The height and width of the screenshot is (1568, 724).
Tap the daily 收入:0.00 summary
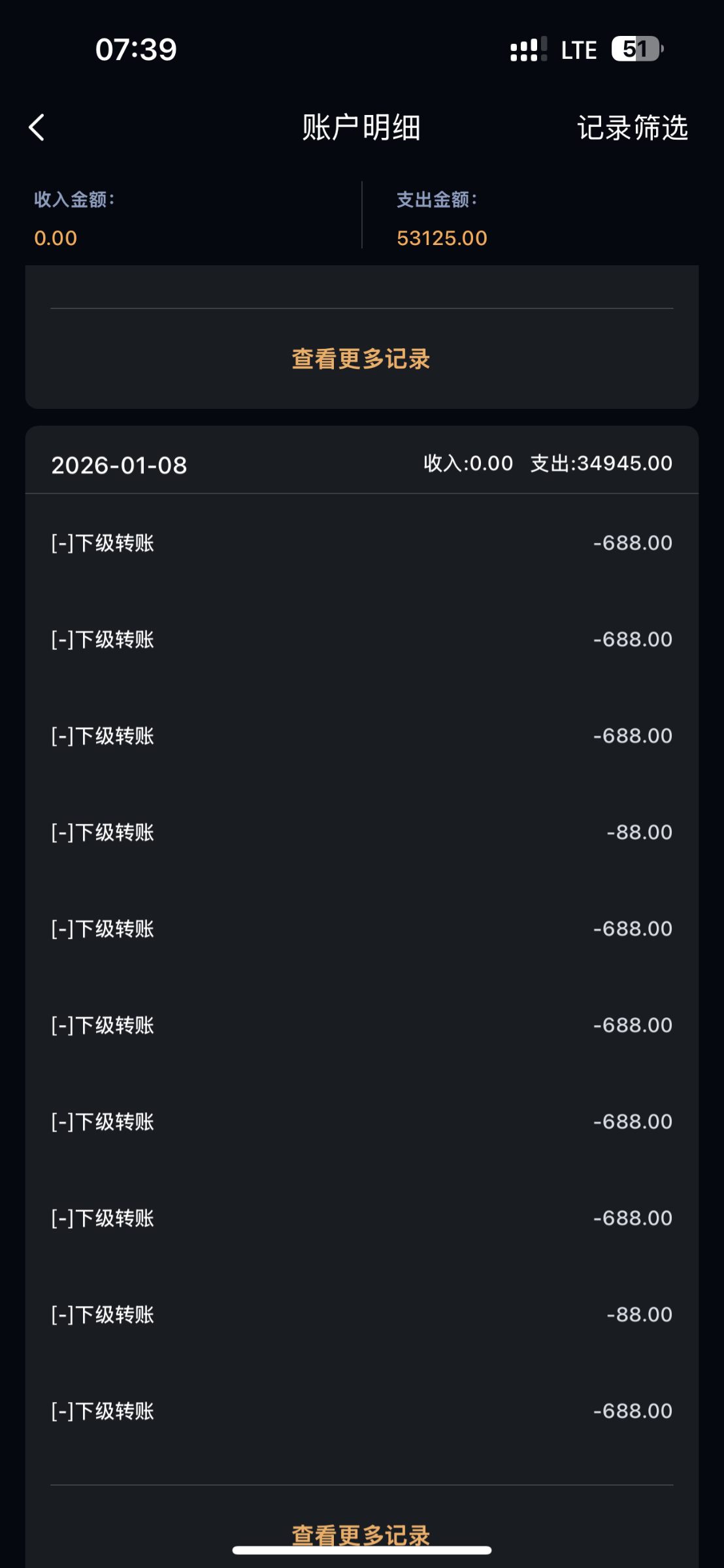tap(468, 463)
